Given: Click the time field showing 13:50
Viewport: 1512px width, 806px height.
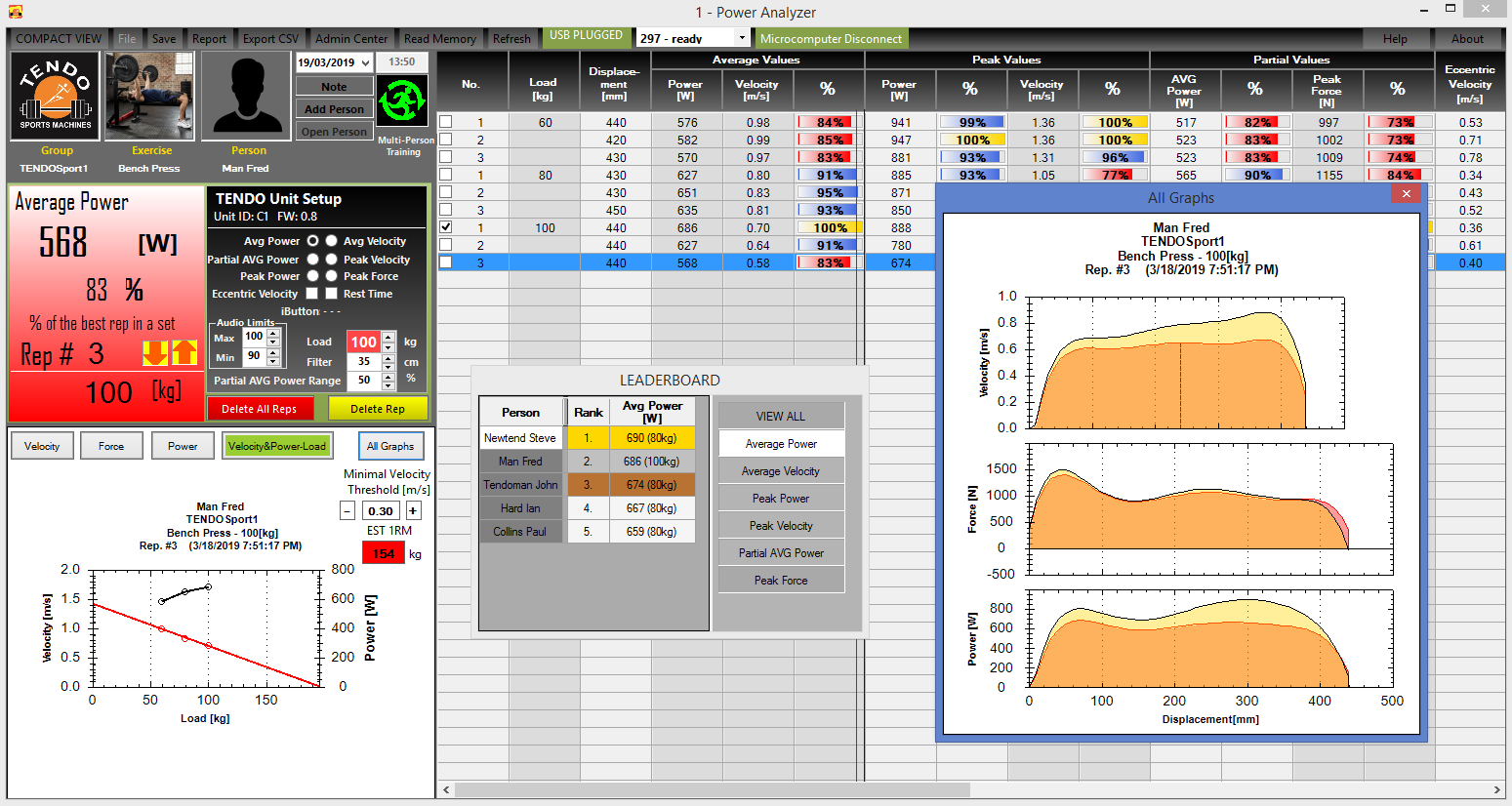Looking at the screenshot, I should [x=402, y=62].
